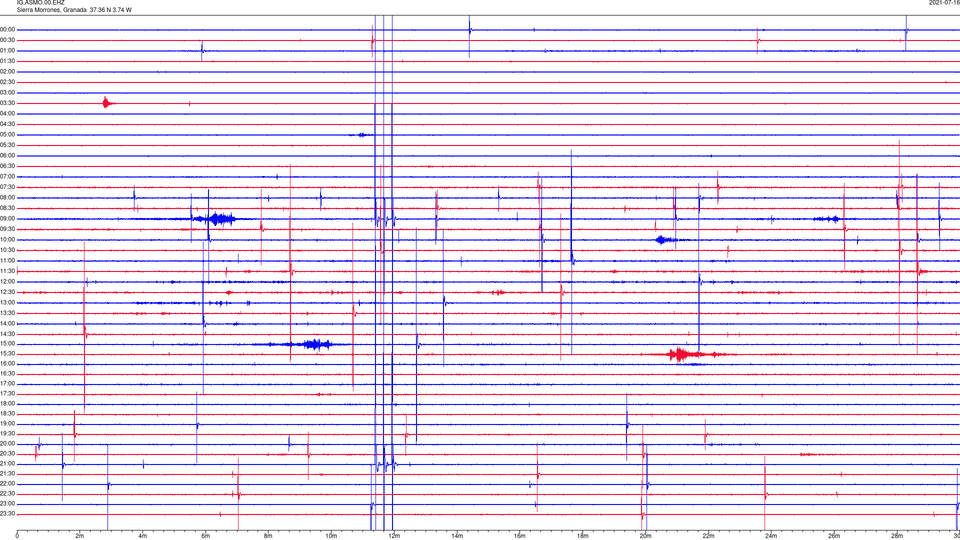Click the 28m tick label on time axis
The image size is (960, 540).
897,536
